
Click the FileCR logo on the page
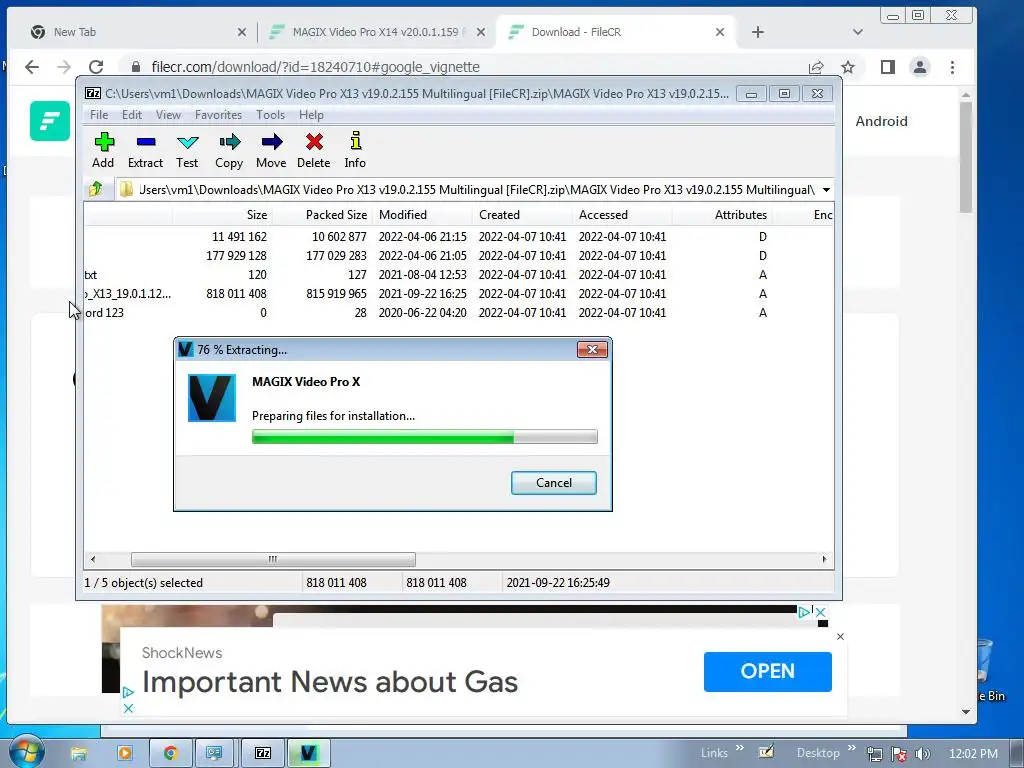click(x=50, y=121)
